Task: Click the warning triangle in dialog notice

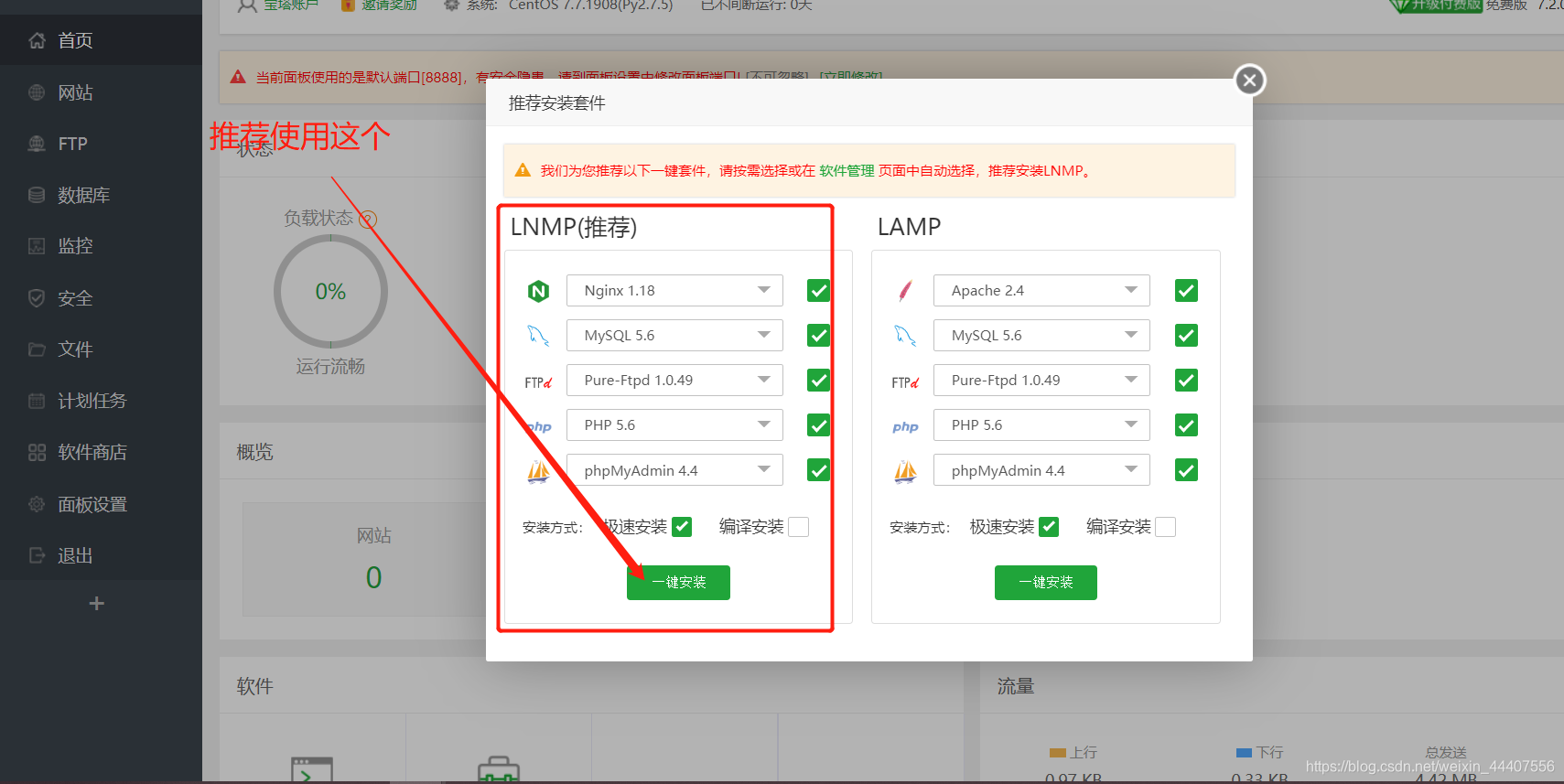Action: tap(523, 170)
